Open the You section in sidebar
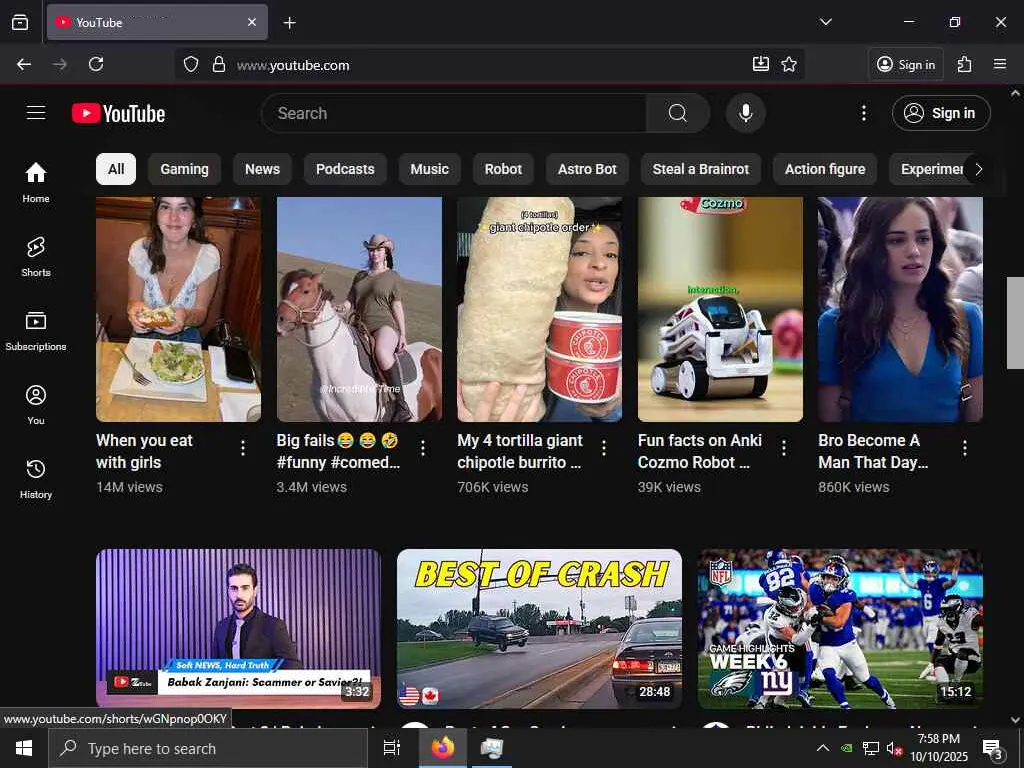1024x768 pixels. tap(36, 404)
